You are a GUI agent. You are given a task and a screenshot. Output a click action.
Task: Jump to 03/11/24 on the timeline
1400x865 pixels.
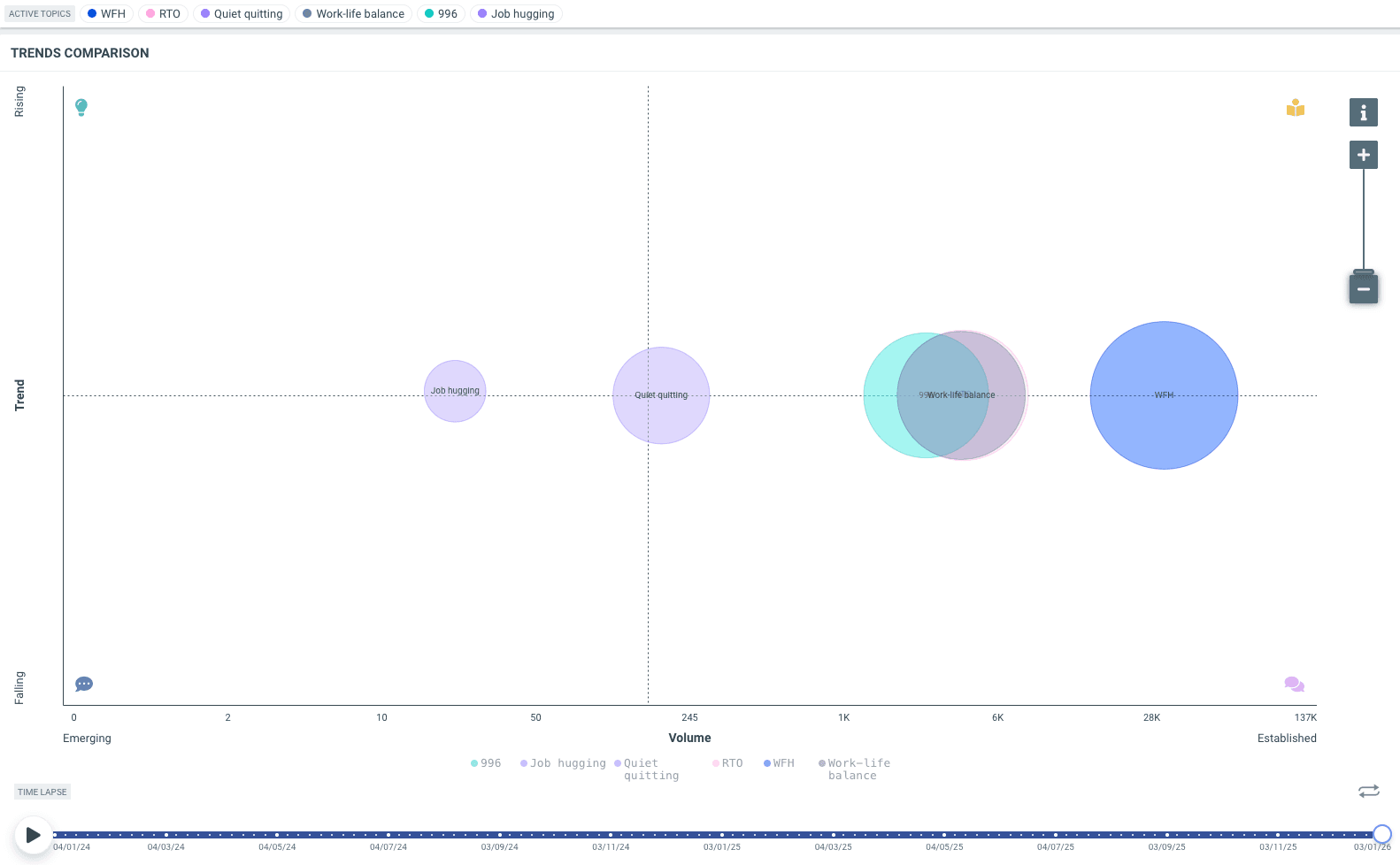click(611, 834)
